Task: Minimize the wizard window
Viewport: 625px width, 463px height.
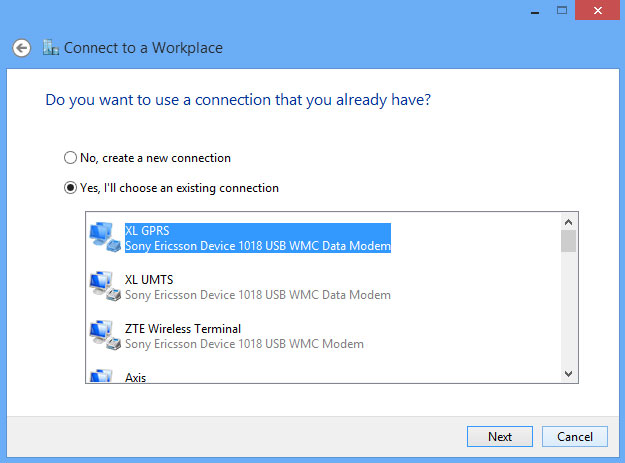Action: coord(535,11)
